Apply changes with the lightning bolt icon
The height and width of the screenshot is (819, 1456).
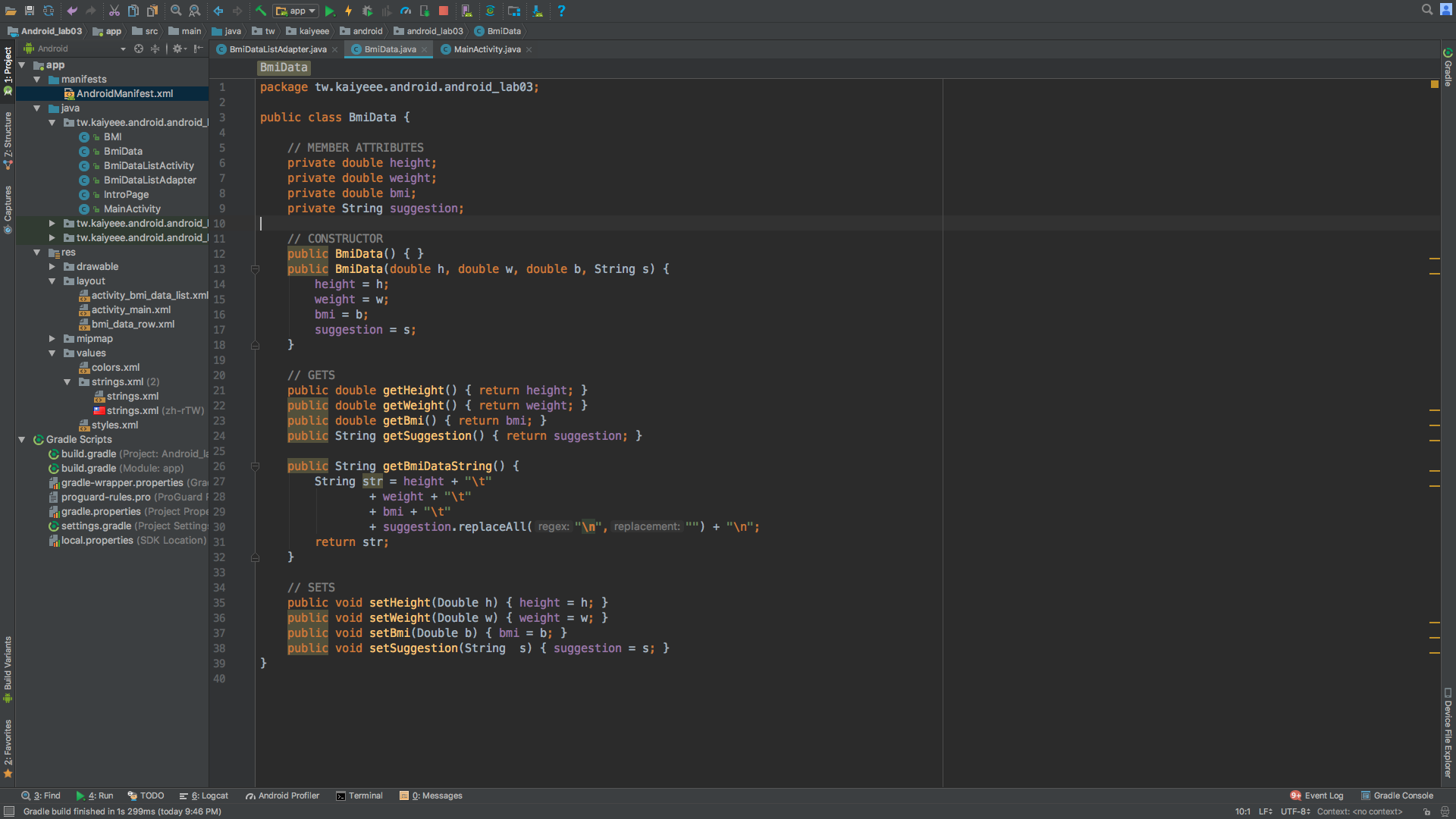tap(349, 11)
